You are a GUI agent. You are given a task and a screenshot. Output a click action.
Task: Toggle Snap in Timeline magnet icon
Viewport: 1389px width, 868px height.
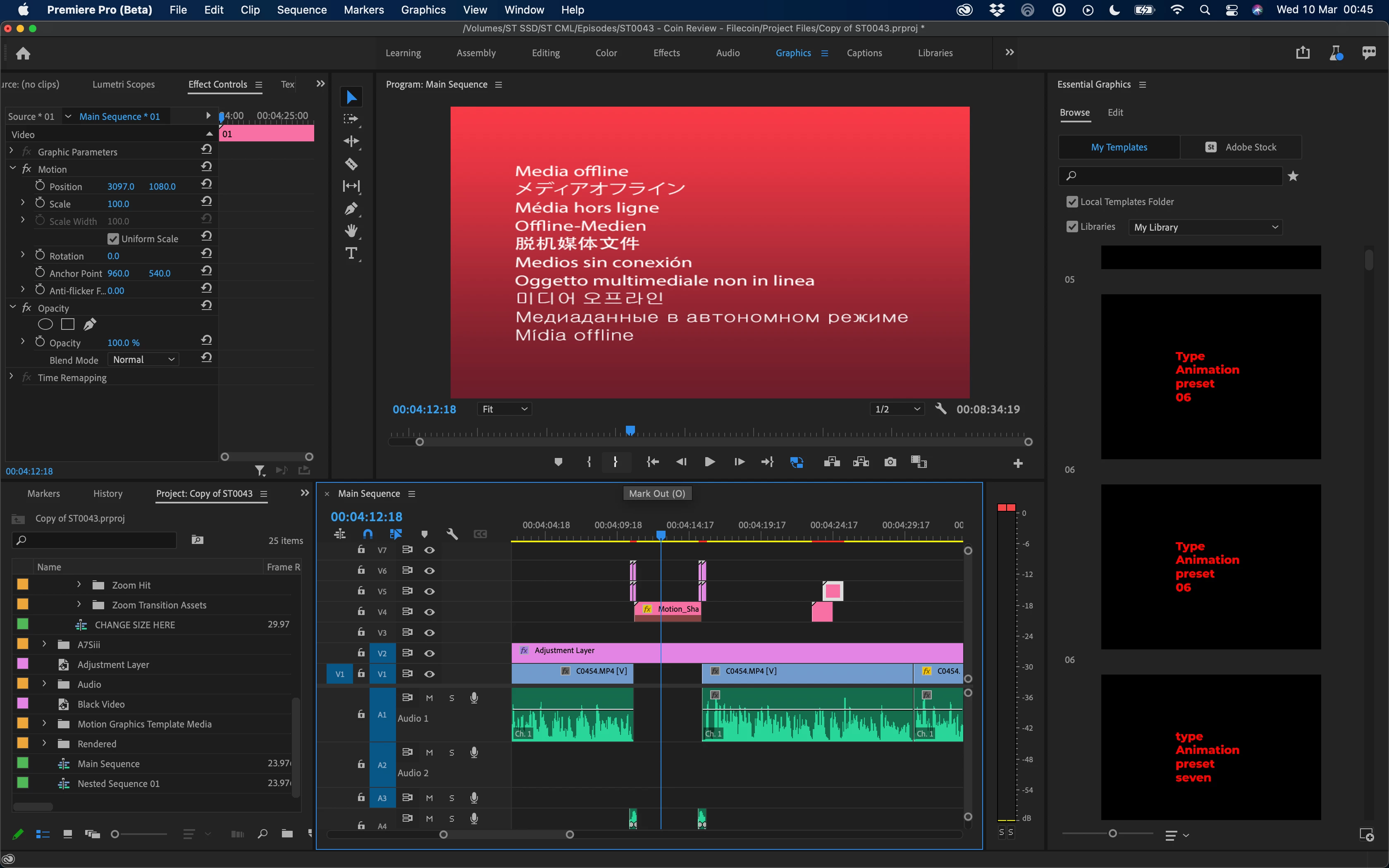(x=368, y=534)
